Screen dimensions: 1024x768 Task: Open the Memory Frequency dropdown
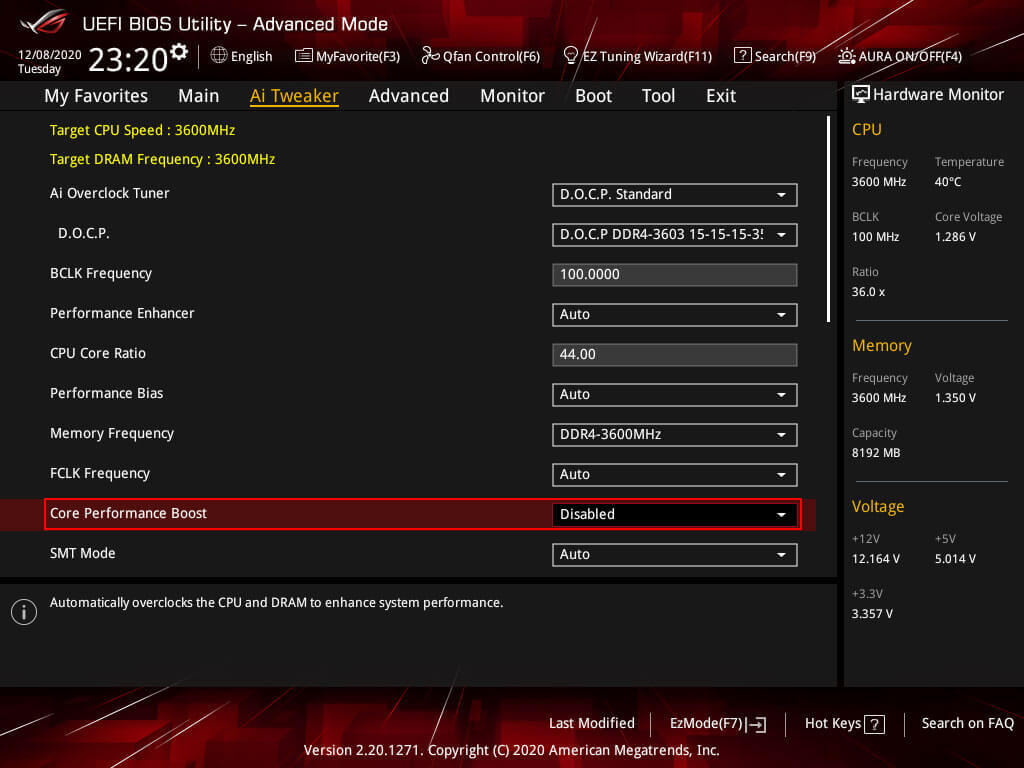(x=675, y=435)
